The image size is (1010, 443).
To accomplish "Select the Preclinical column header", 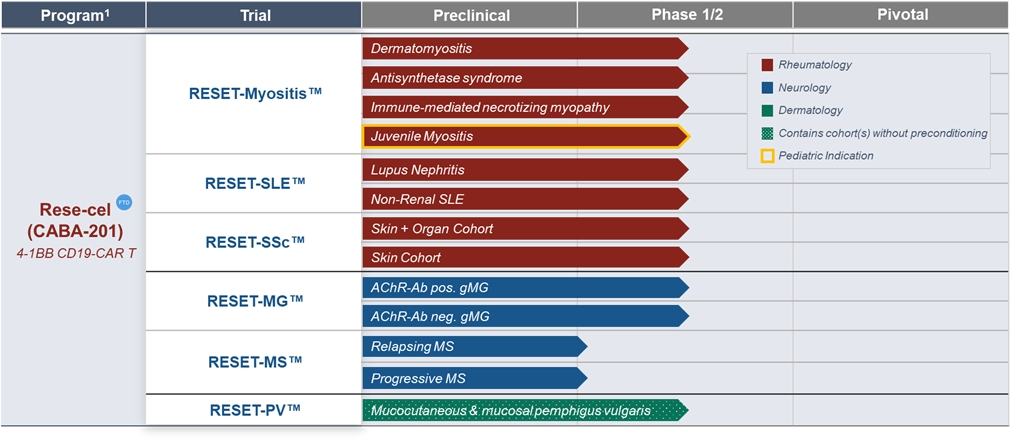I will [x=470, y=15].
